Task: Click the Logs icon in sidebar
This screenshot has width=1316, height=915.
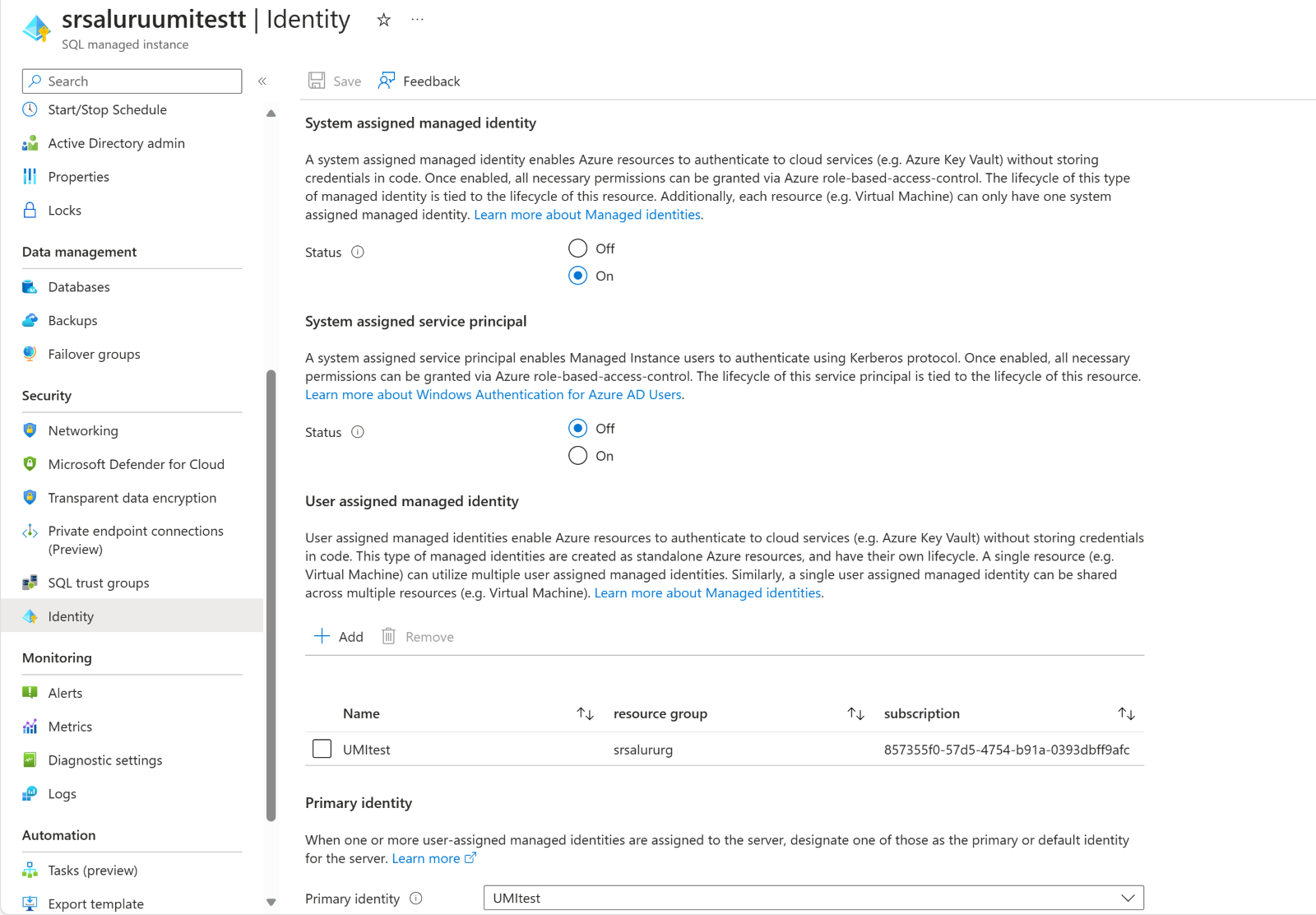Action: pyautogui.click(x=30, y=794)
